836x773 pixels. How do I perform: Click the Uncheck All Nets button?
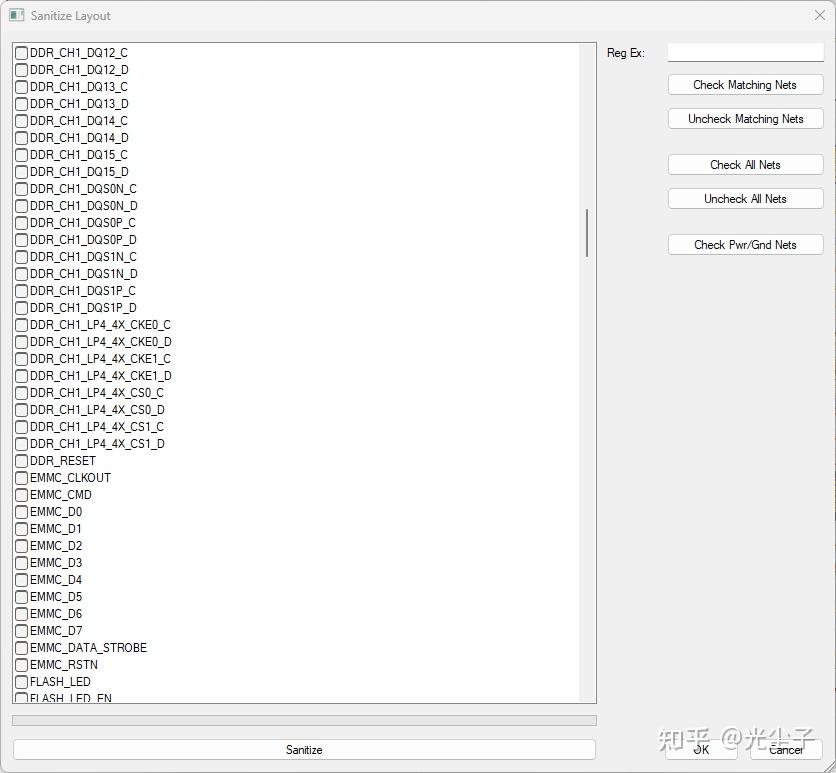(x=745, y=199)
